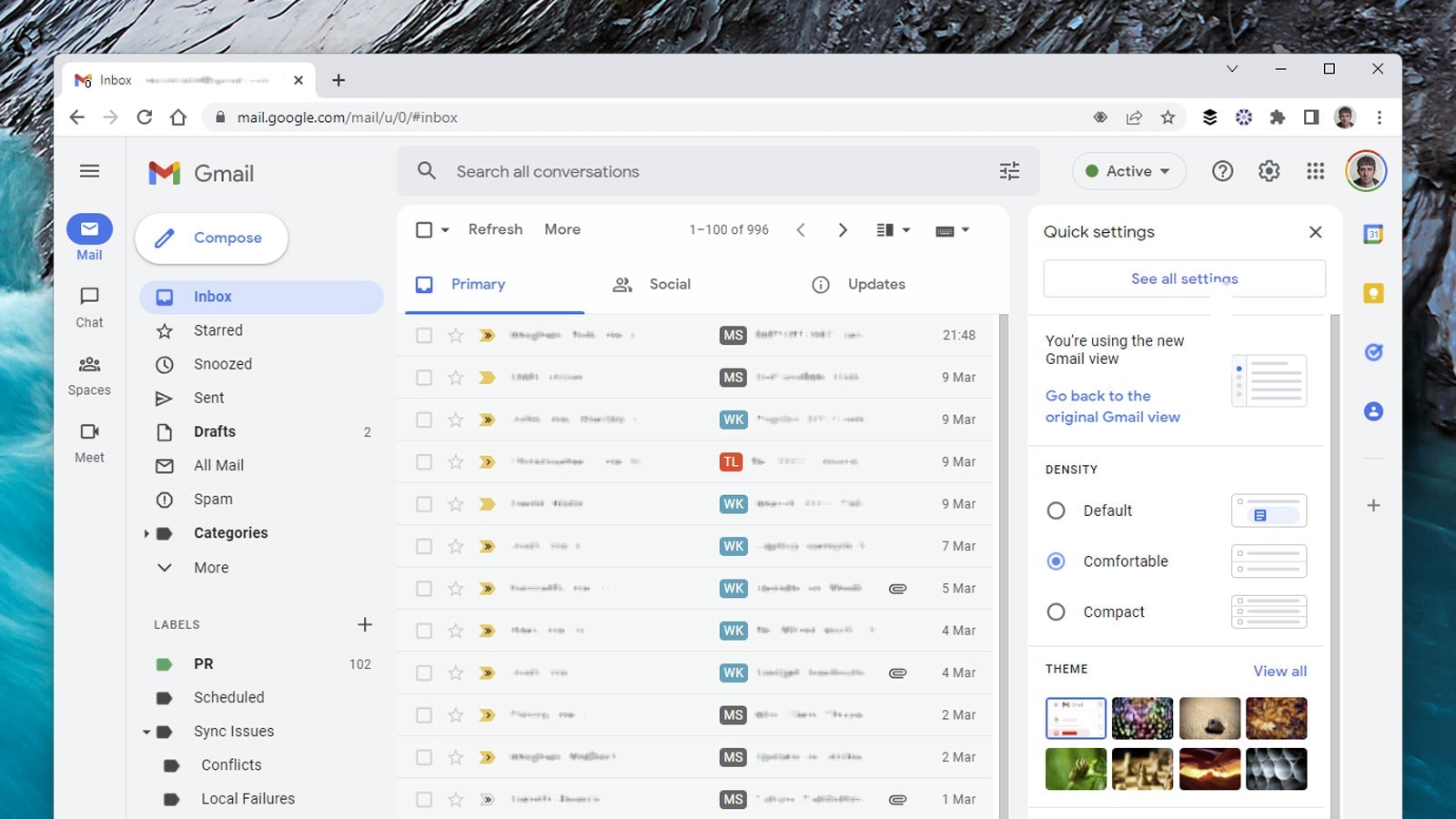
Task: Toggle the main menu hamburger icon
Action: coord(89,171)
